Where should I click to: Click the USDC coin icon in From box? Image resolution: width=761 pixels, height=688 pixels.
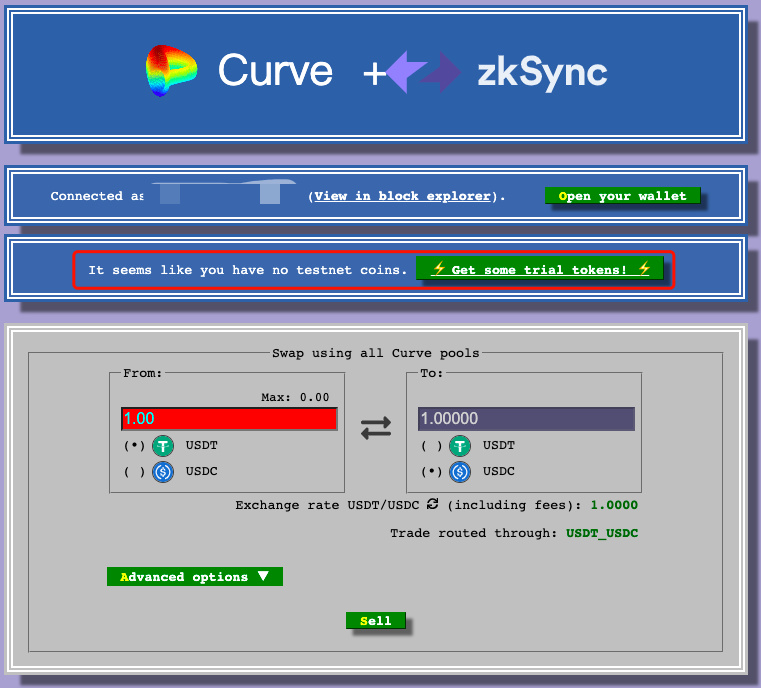pyautogui.click(x=163, y=472)
